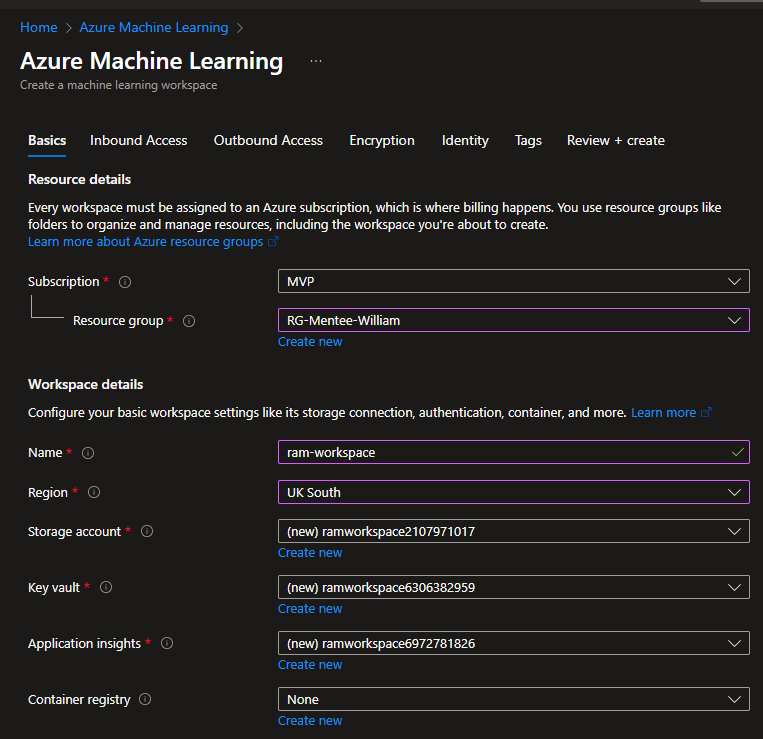Open Learn more about Azure resource groups
This screenshot has height=739, width=763.
click(x=145, y=242)
